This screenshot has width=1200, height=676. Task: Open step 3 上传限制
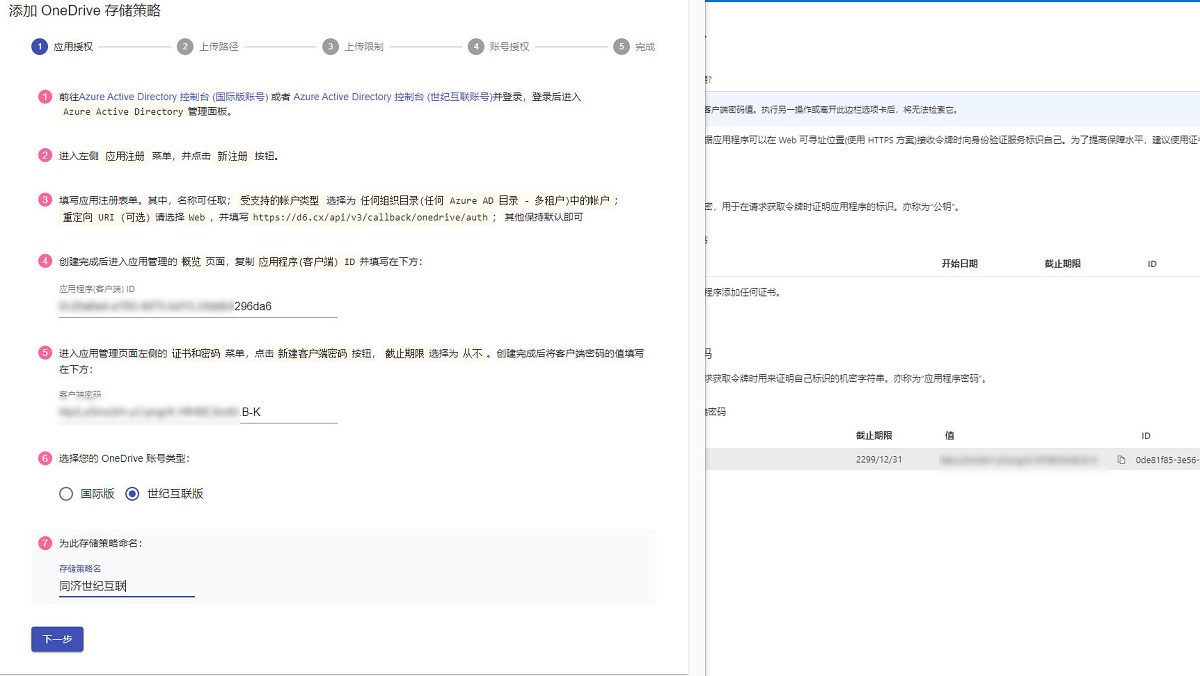pyautogui.click(x=353, y=46)
